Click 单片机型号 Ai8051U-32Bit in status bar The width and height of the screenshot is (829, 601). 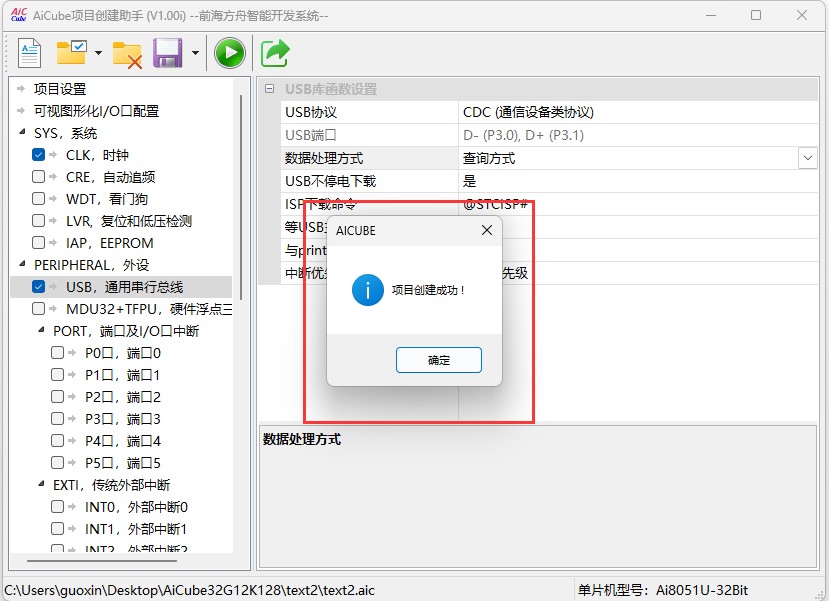(662, 590)
